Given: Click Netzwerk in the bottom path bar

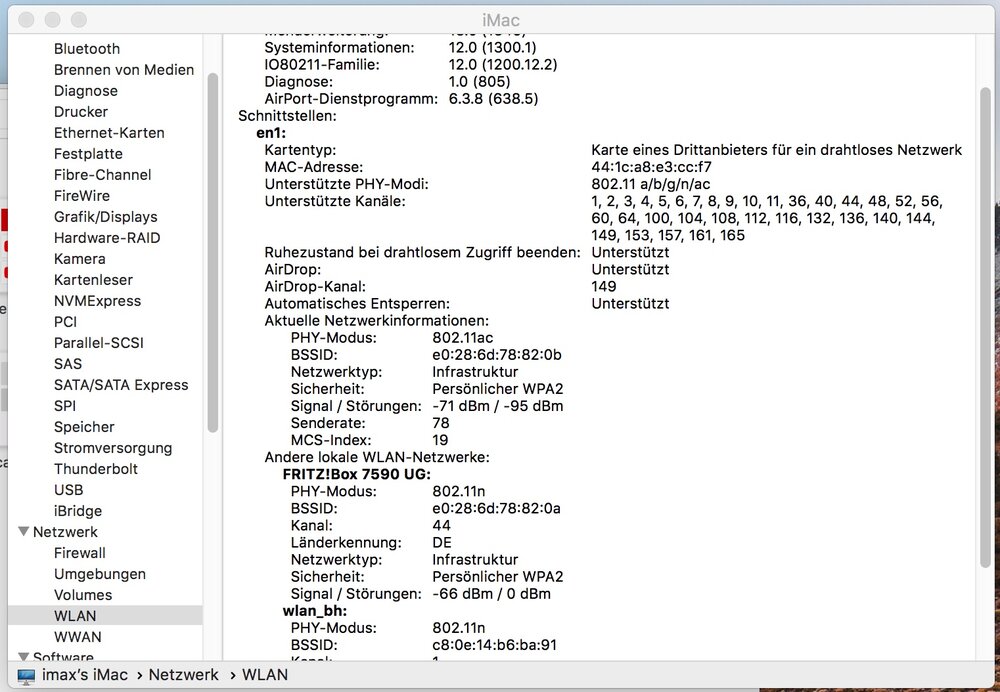Looking at the screenshot, I should [183, 675].
